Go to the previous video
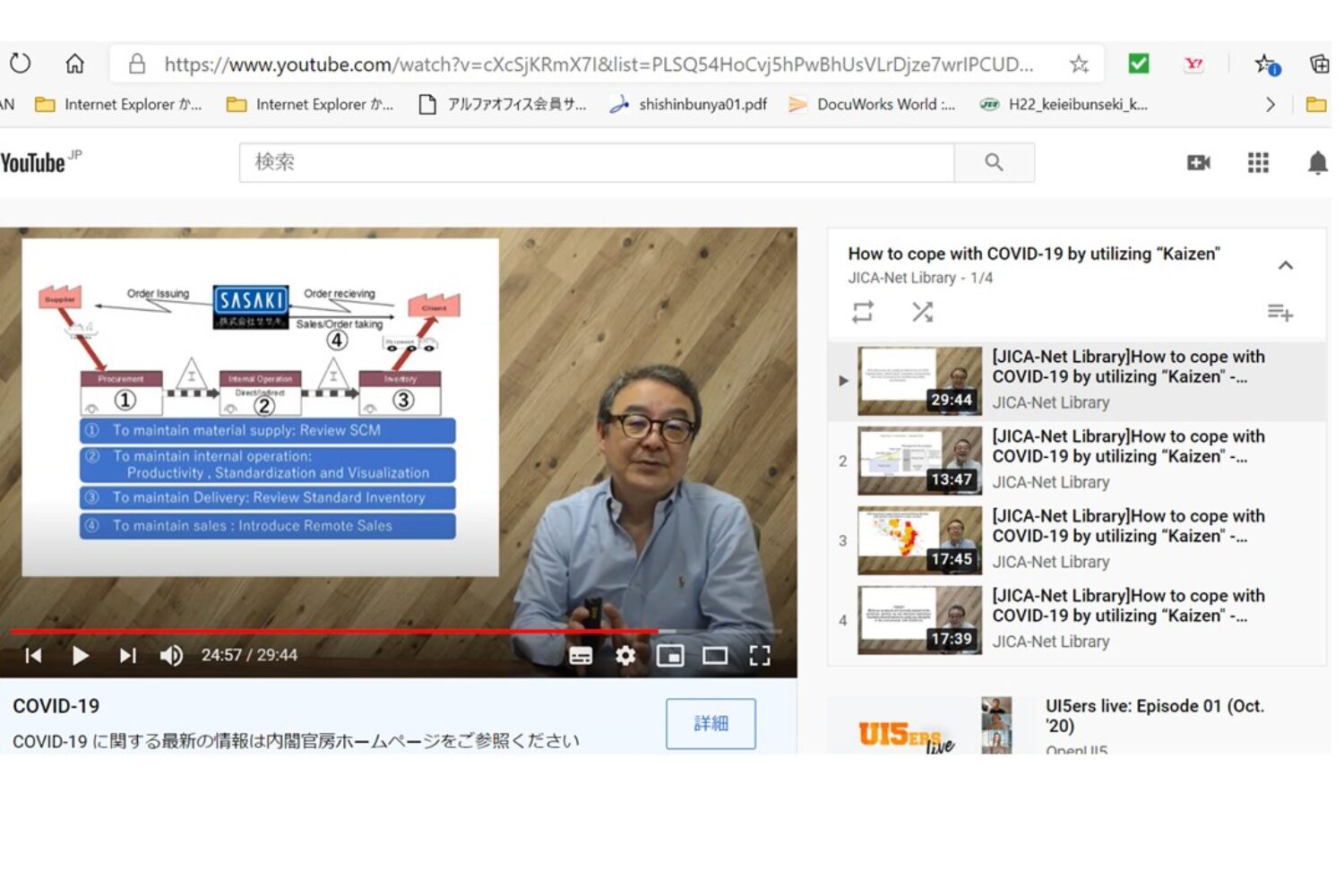1344x896 pixels. coord(33,656)
